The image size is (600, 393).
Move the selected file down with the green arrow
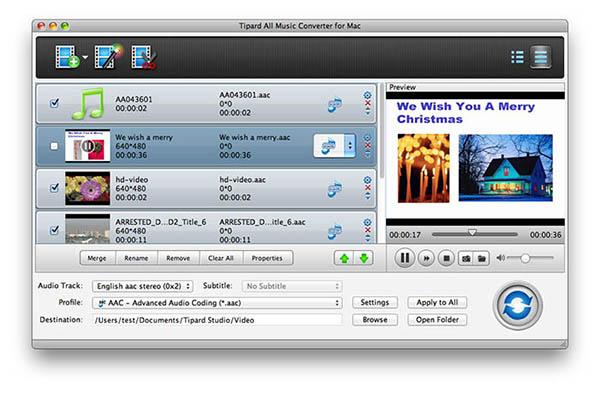point(364,258)
